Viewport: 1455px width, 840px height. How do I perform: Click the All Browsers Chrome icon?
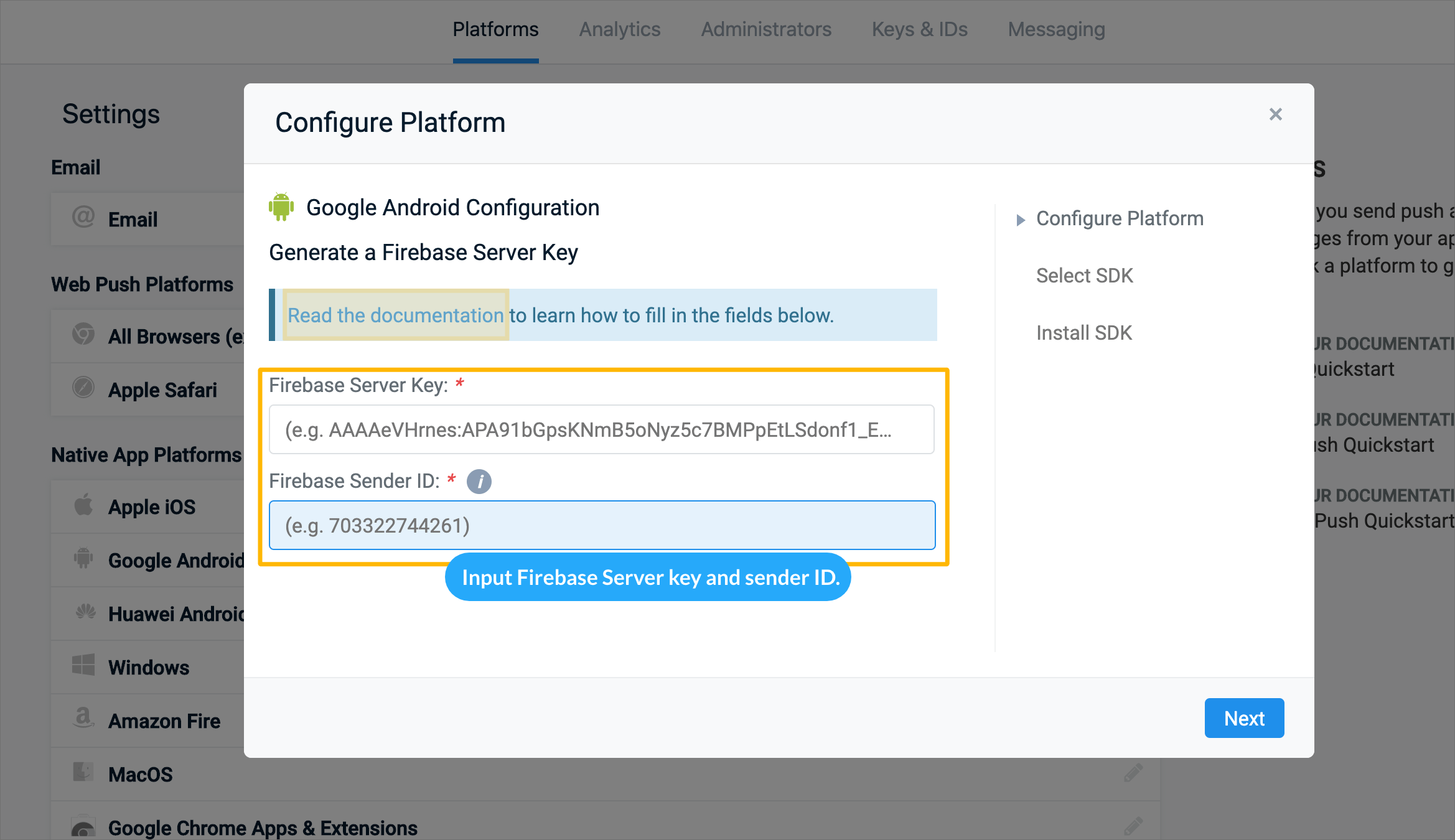click(x=83, y=334)
